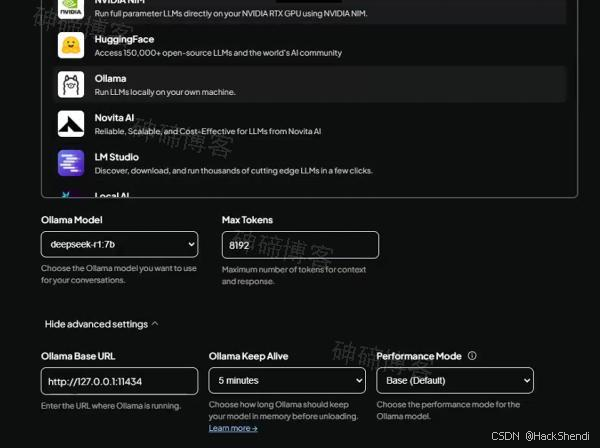Screen dimensions: 600x448
Task: Collapse Hide advanced settings
Action: (x=101, y=324)
